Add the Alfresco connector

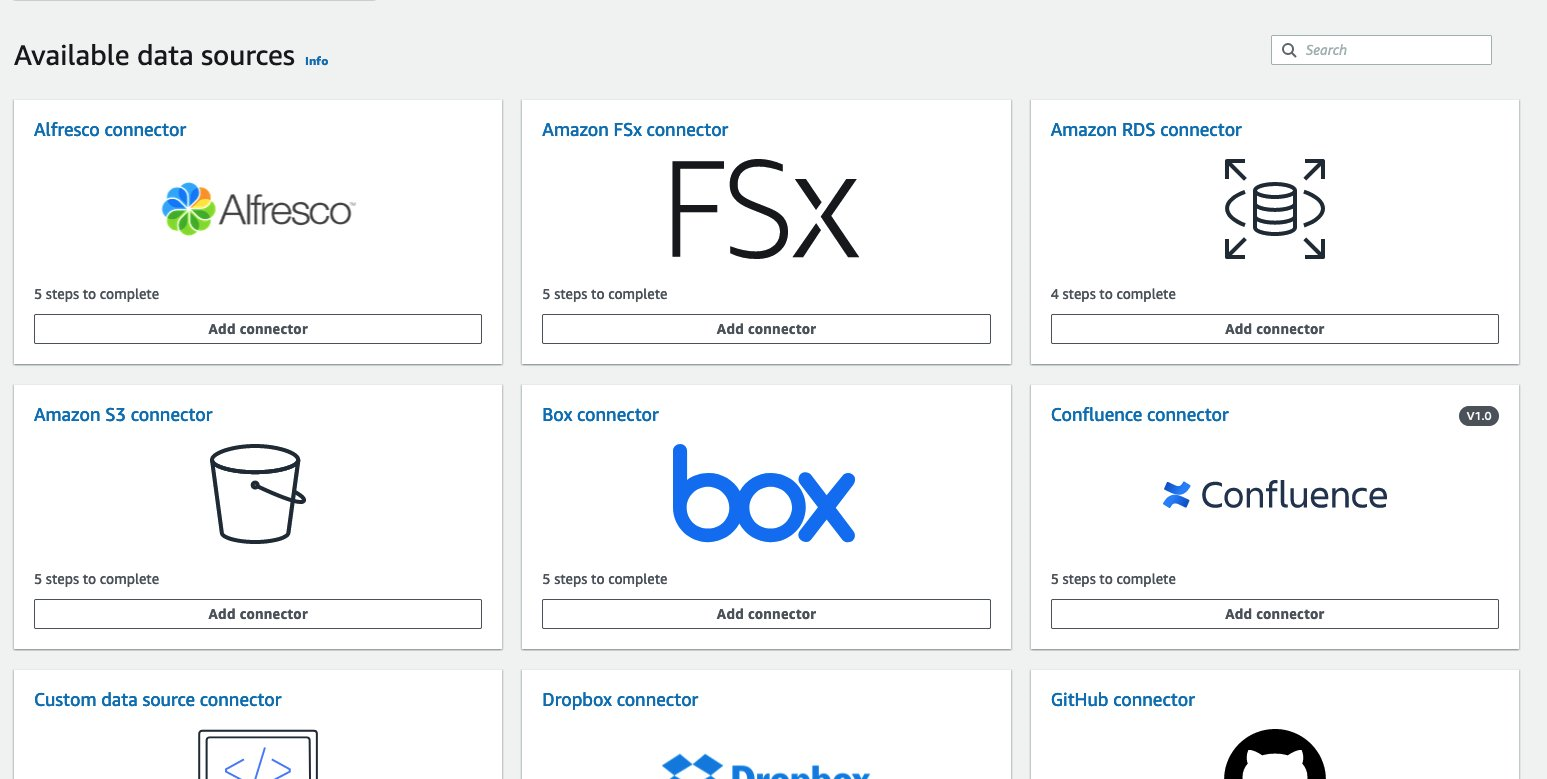coord(258,329)
